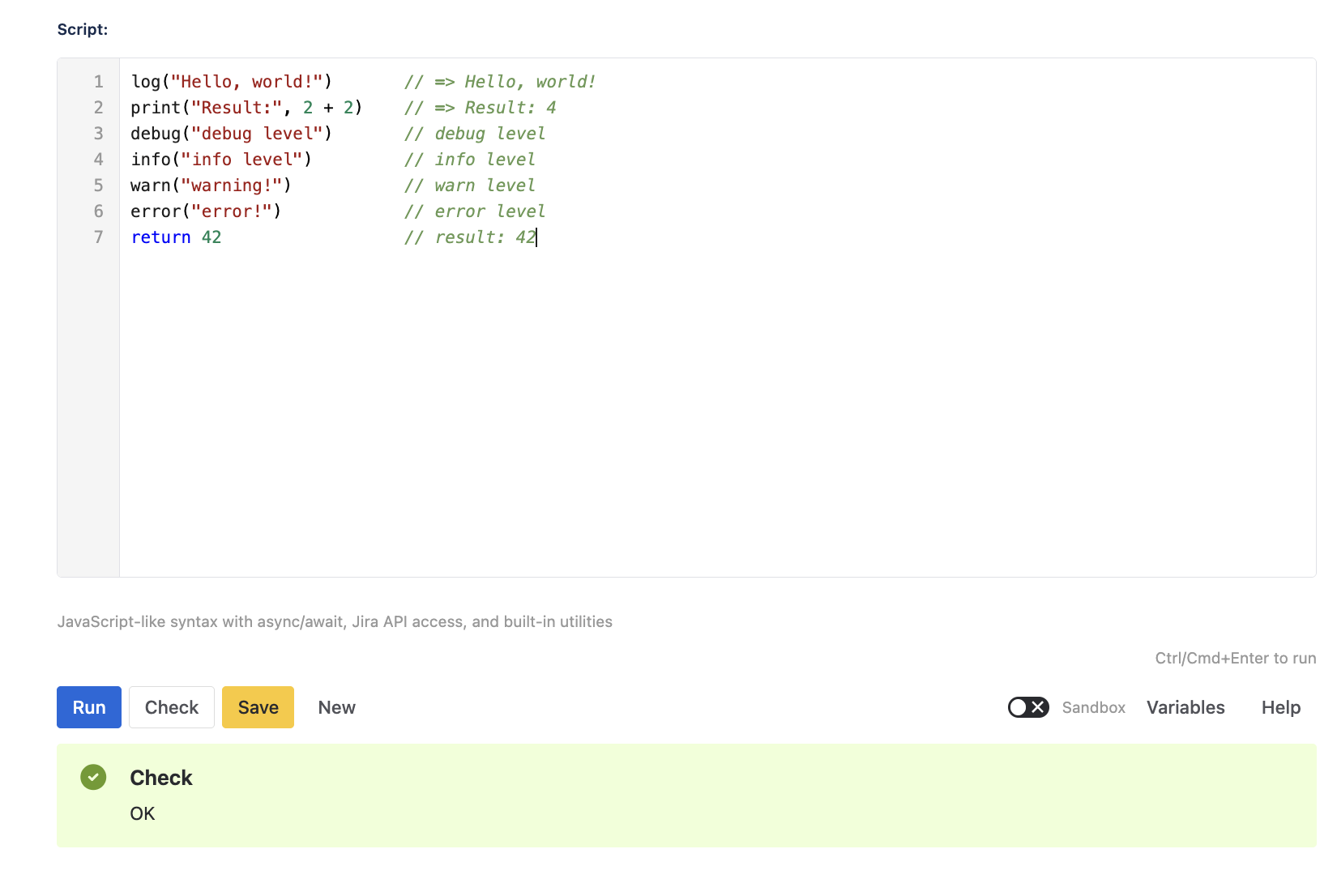Click inside the "Hello, world!" string

point(246,82)
